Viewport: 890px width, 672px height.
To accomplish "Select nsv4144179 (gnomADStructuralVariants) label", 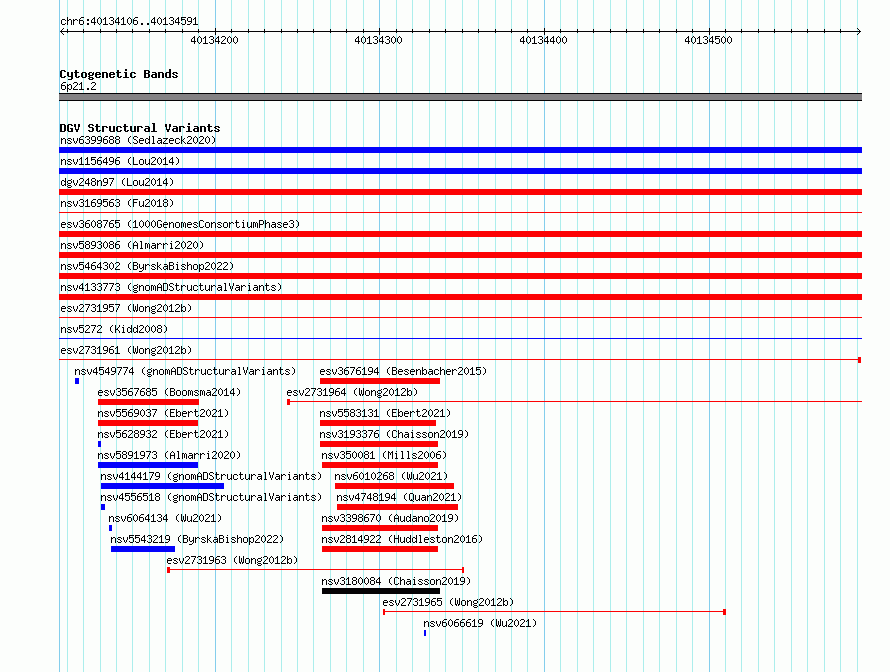I will pyautogui.click(x=211, y=476).
